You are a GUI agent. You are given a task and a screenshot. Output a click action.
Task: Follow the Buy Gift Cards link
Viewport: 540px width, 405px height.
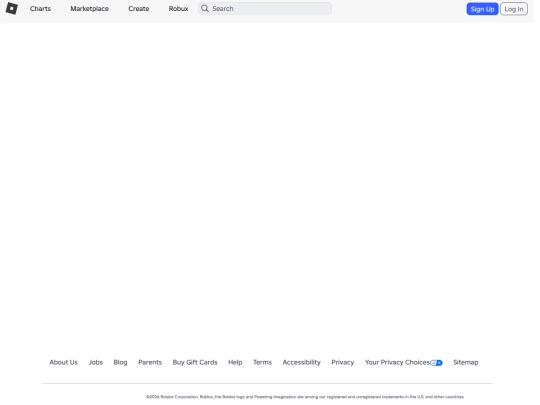coord(195,362)
